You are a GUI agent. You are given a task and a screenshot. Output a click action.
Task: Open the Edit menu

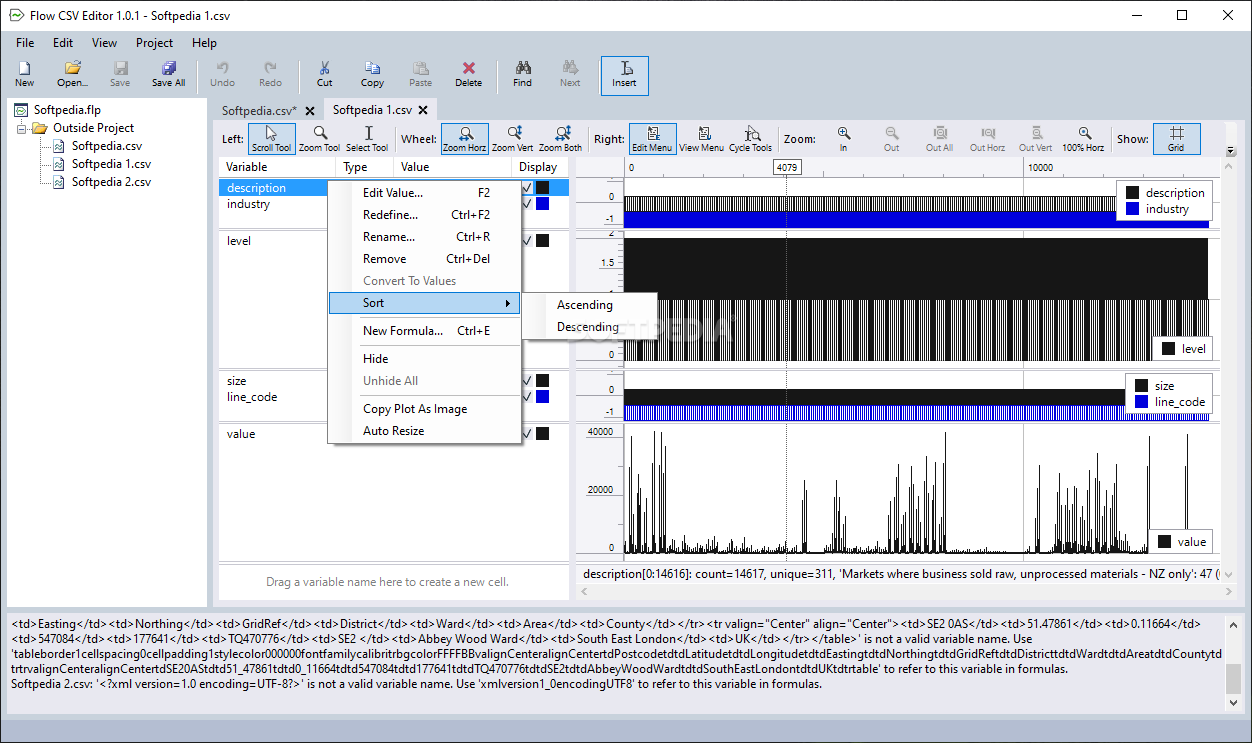pyautogui.click(x=63, y=43)
